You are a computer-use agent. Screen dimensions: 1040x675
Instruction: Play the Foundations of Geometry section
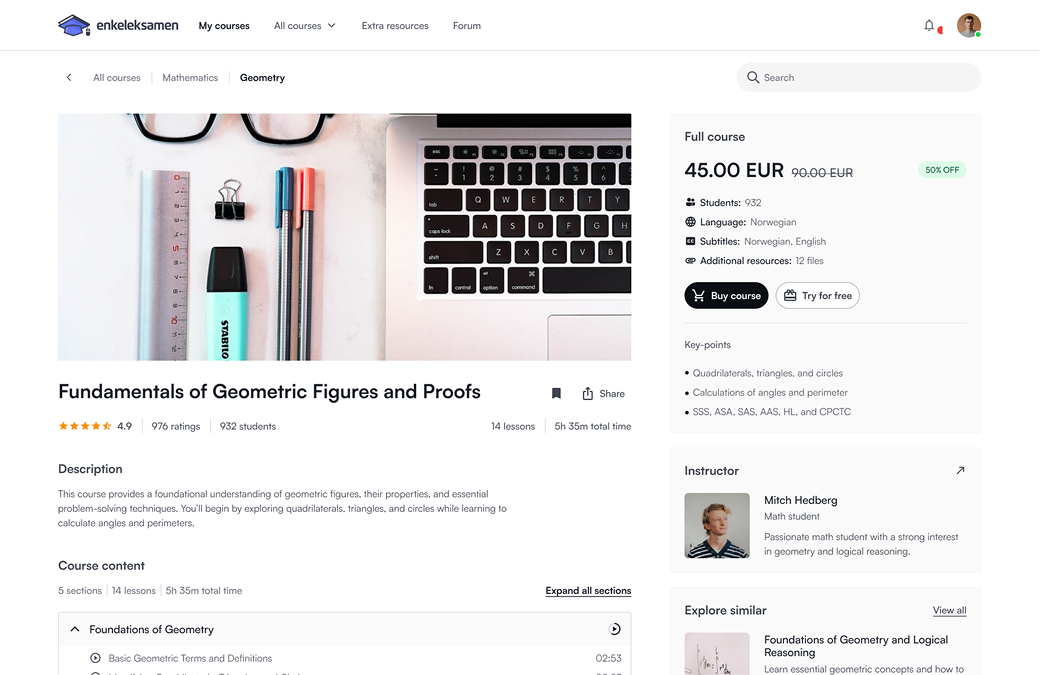[x=615, y=629]
